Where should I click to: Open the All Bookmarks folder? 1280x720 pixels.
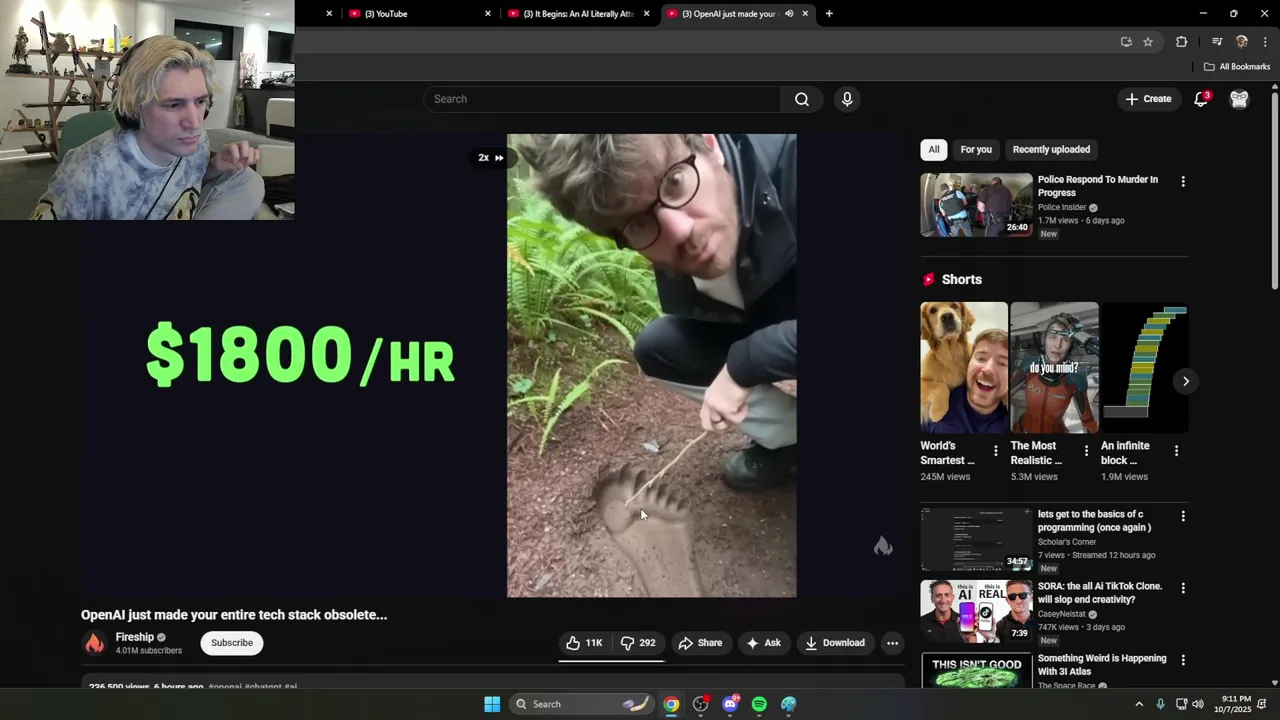pyautogui.click(x=1237, y=67)
